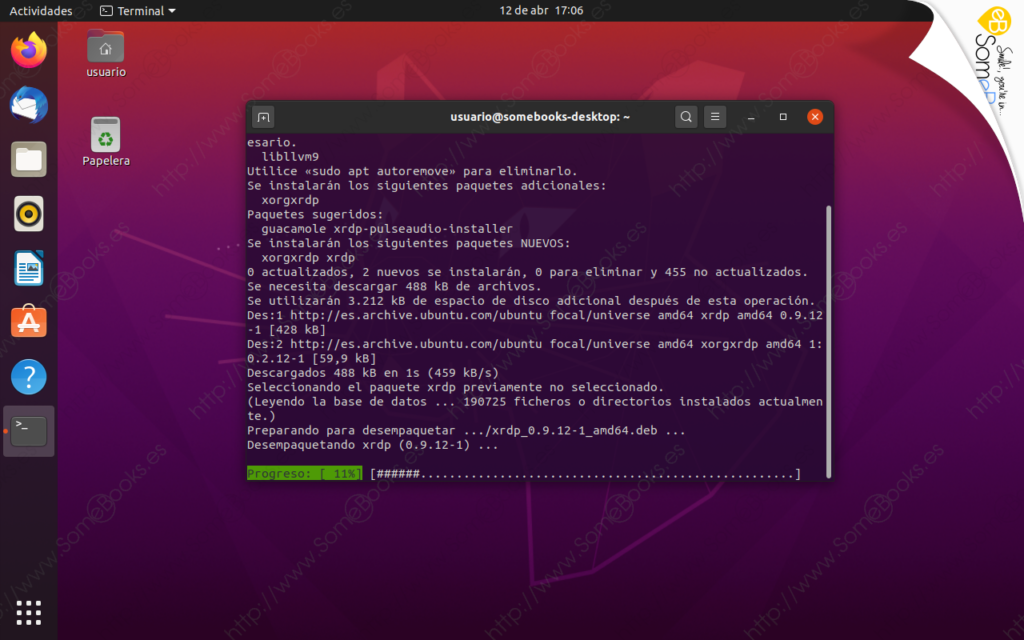
Task: Click the Actividades button
Action: tap(41, 11)
